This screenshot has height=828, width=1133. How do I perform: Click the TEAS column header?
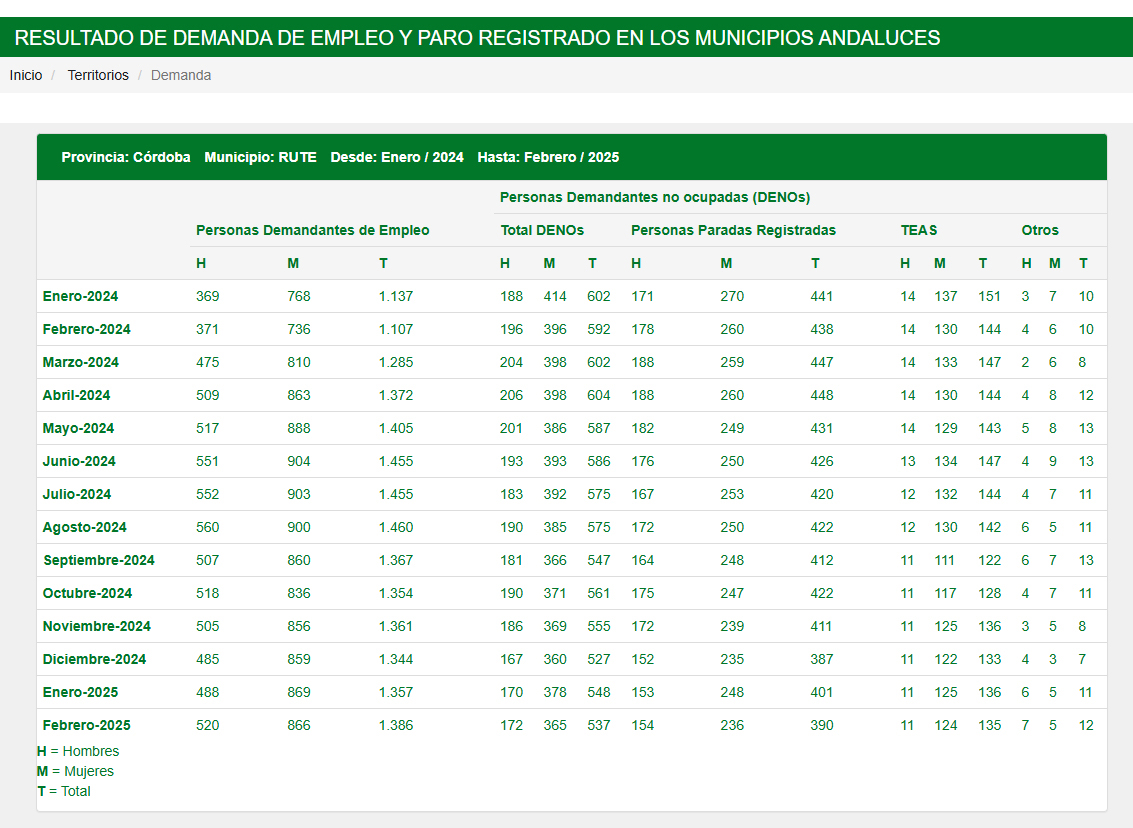[918, 230]
